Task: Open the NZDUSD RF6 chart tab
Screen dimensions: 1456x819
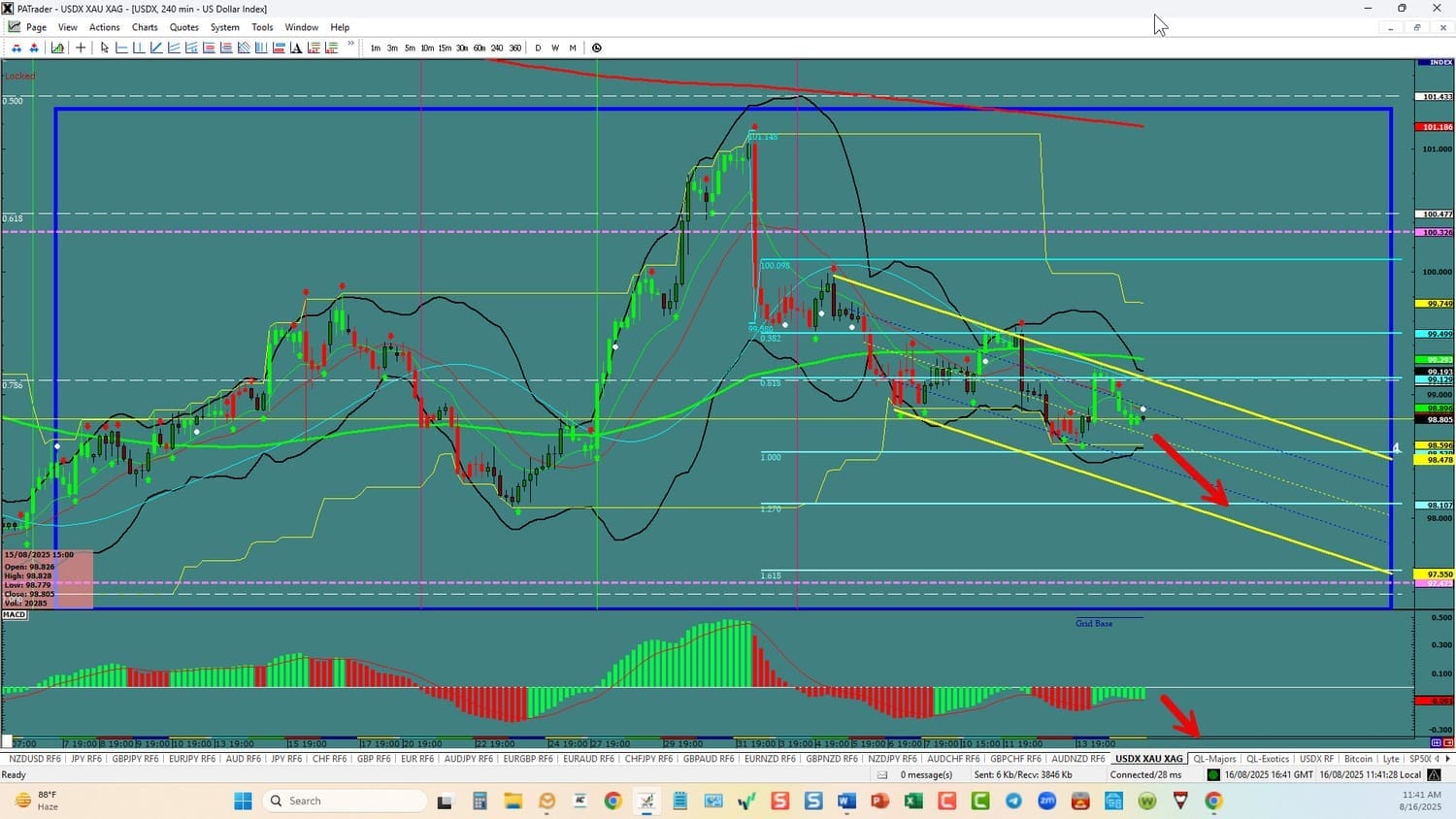Action: click(35, 759)
